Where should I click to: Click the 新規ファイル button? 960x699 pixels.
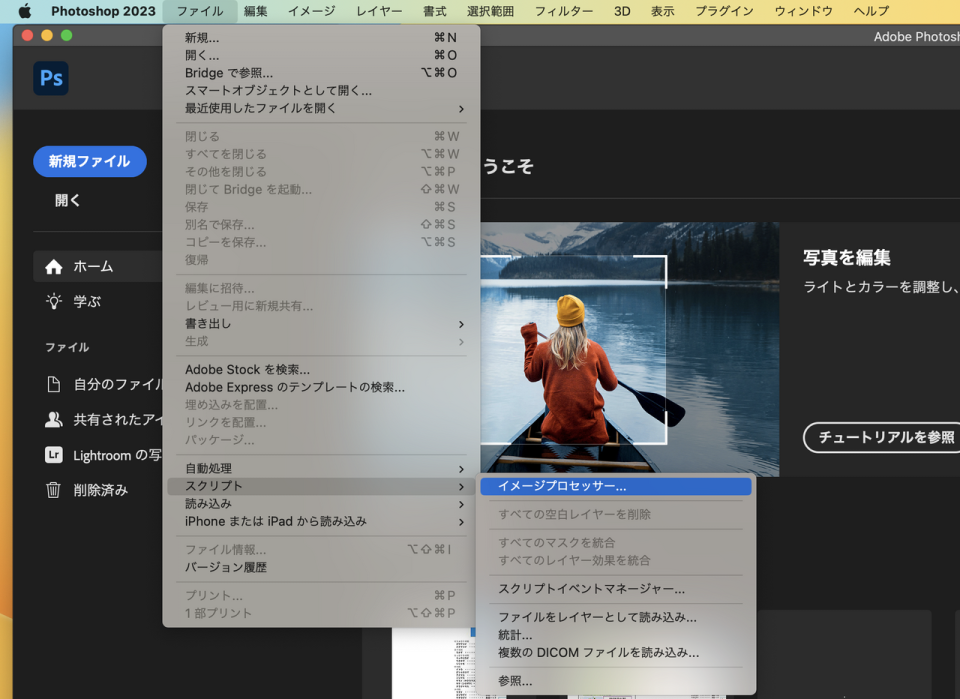90,162
